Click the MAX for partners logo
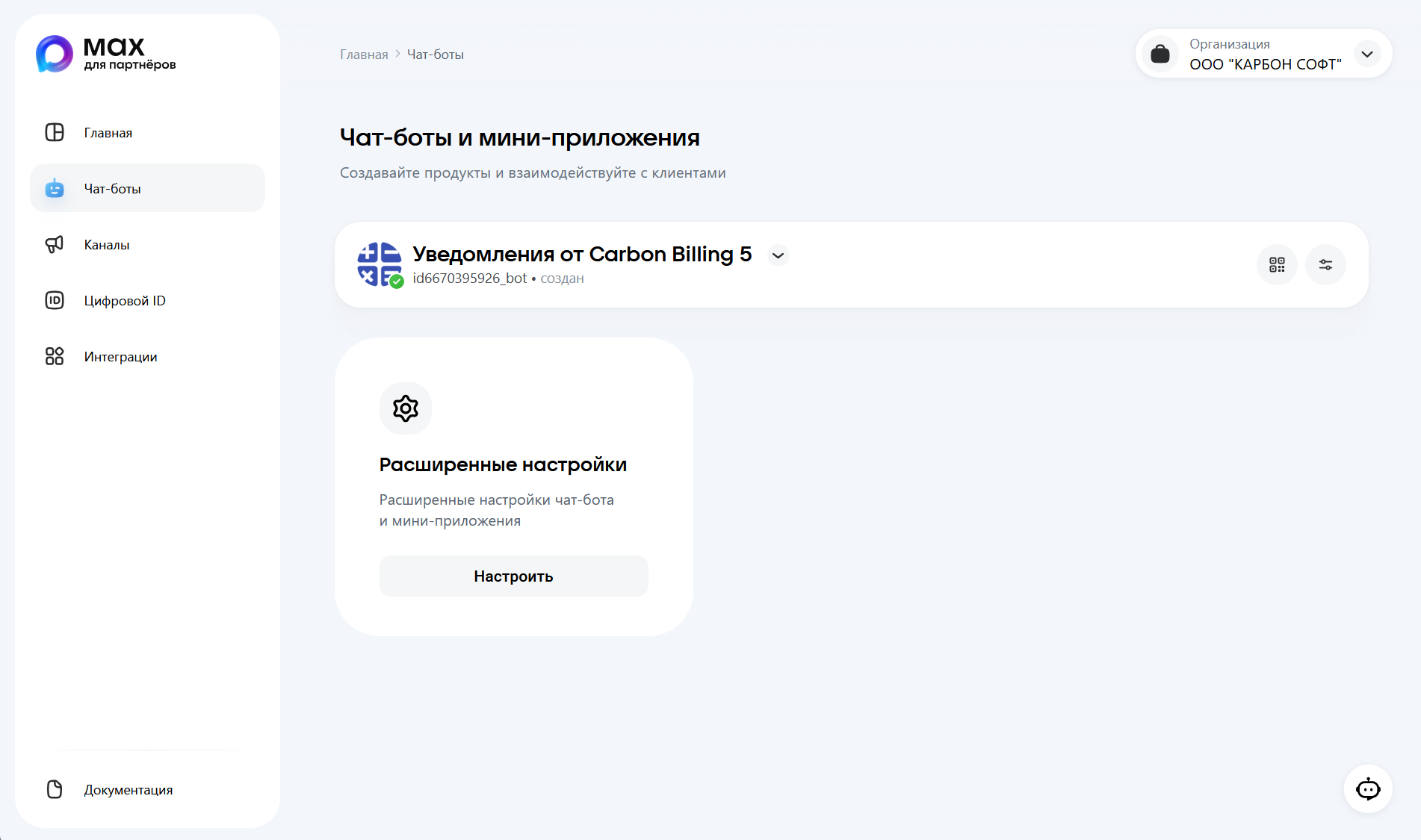 [x=106, y=54]
